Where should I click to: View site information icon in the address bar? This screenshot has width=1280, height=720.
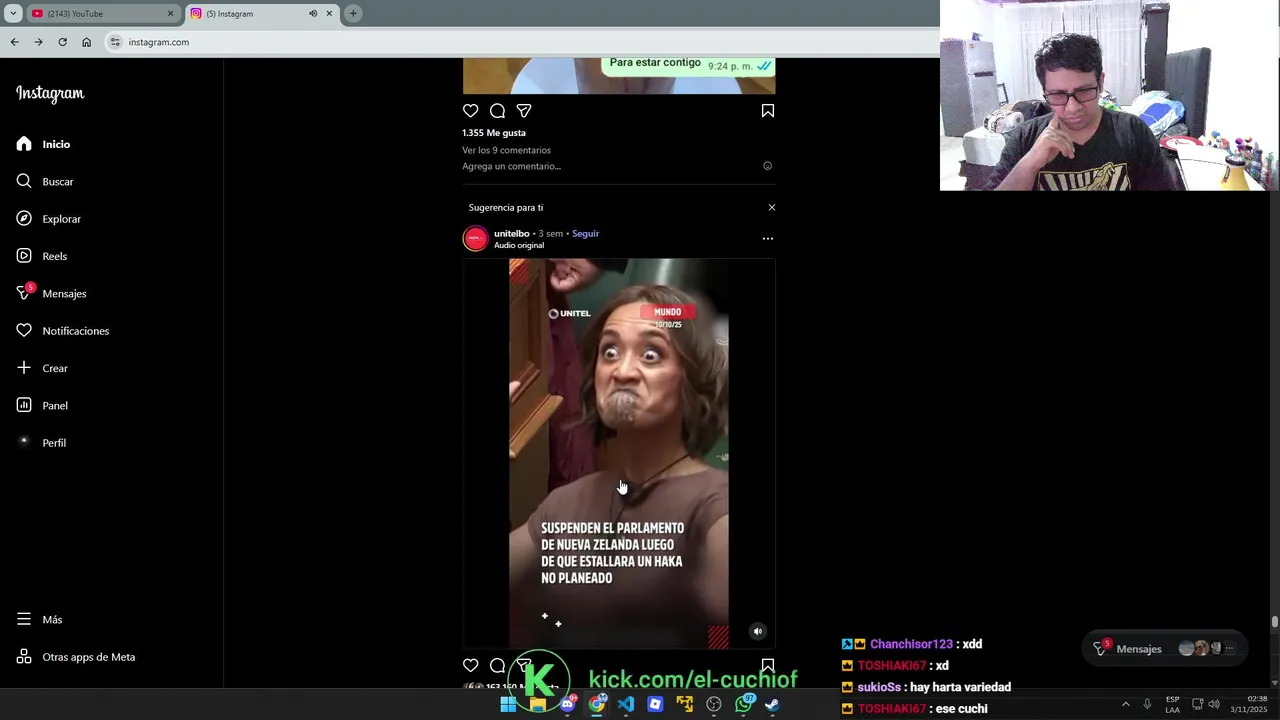[115, 42]
